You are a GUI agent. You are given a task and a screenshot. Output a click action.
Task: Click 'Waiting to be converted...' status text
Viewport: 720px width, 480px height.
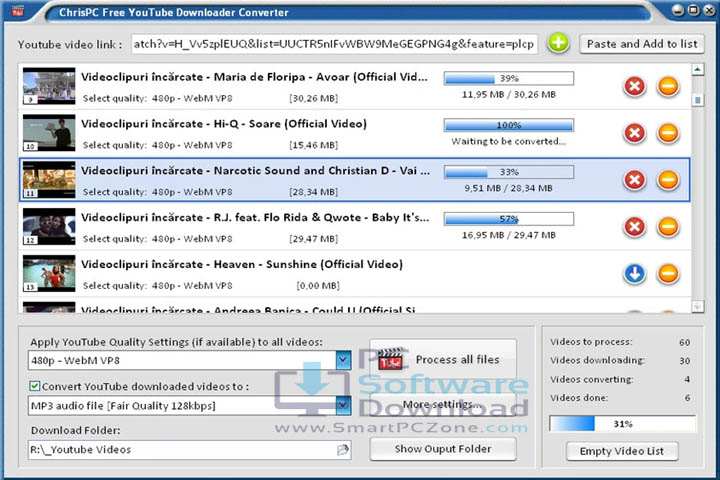509,141
